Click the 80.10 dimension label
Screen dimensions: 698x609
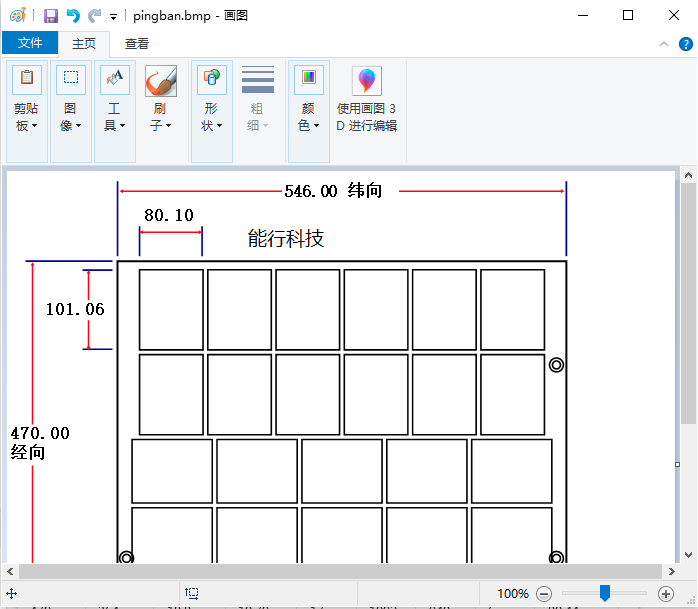[169, 215]
